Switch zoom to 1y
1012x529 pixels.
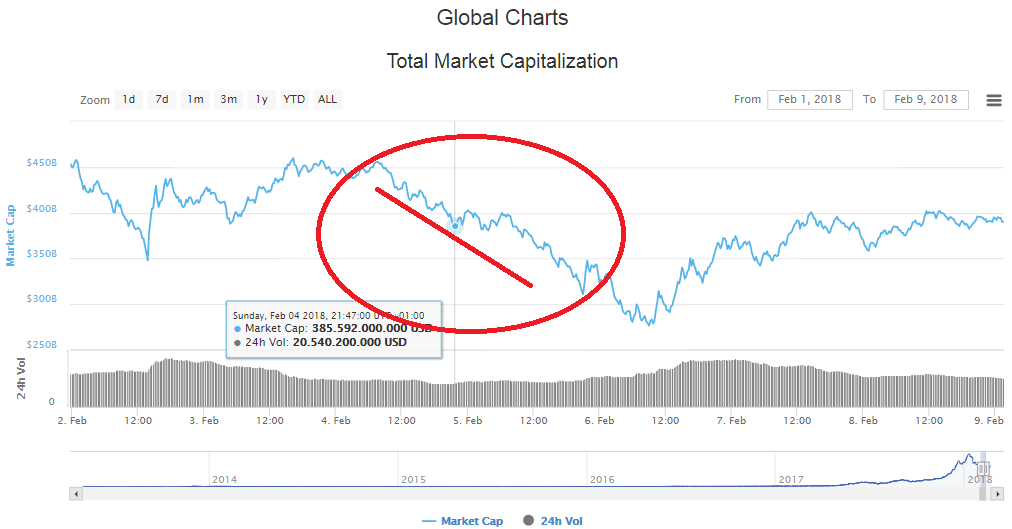click(261, 99)
